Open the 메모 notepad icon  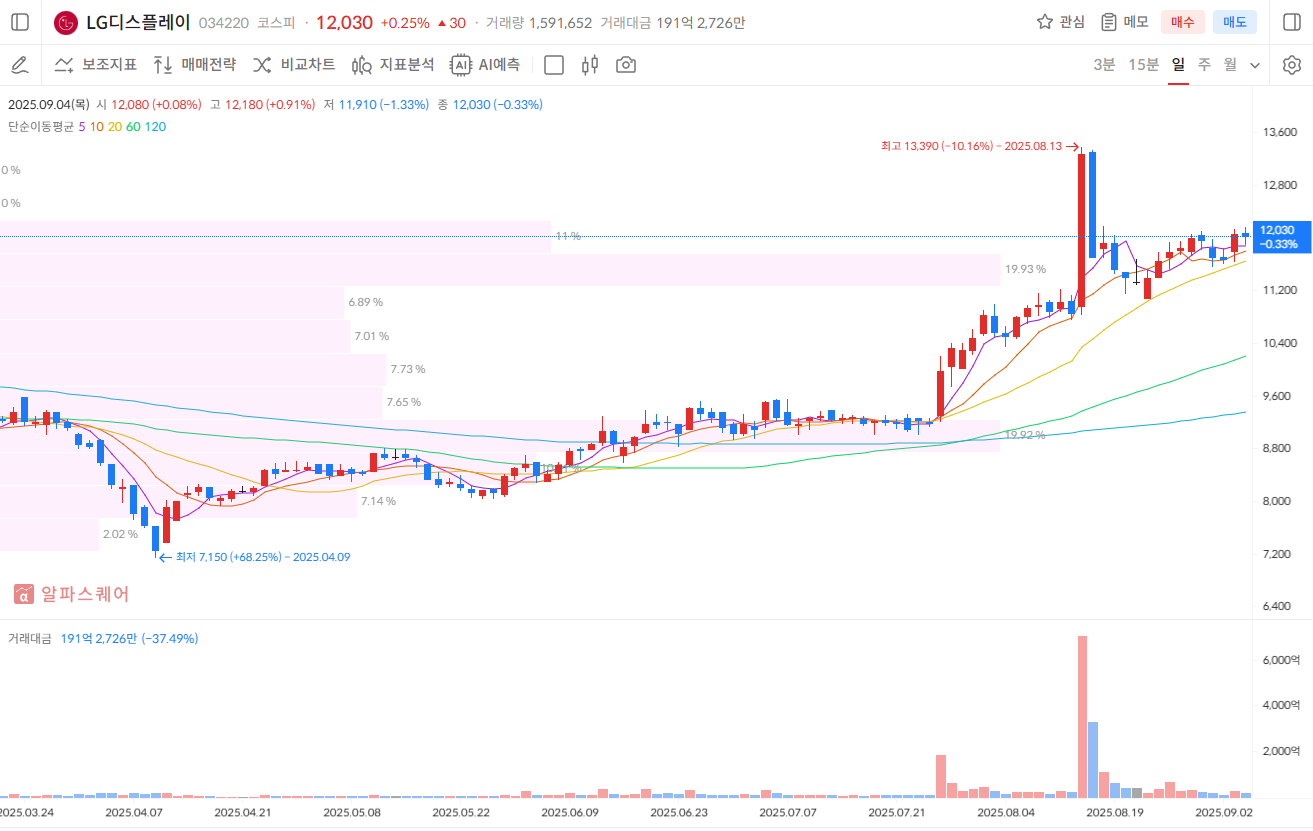1108,22
